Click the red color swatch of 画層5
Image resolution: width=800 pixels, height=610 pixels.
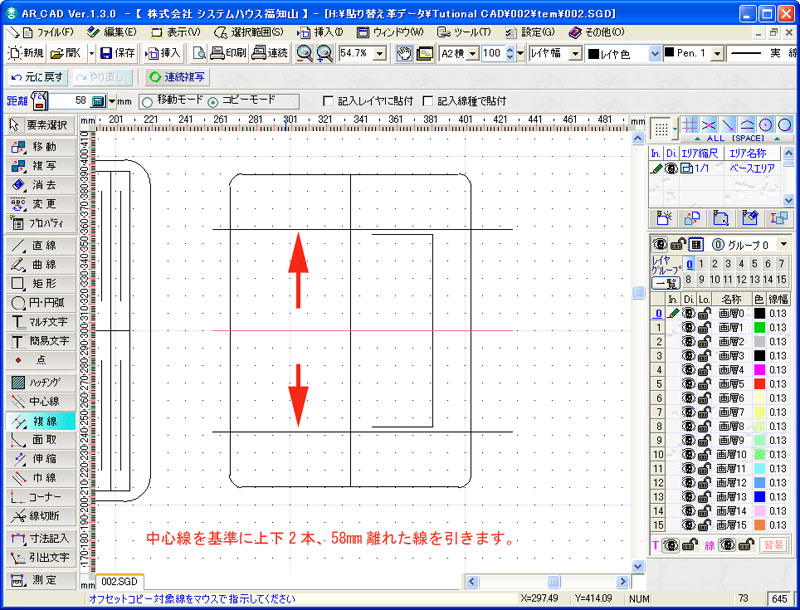pos(760,384)
